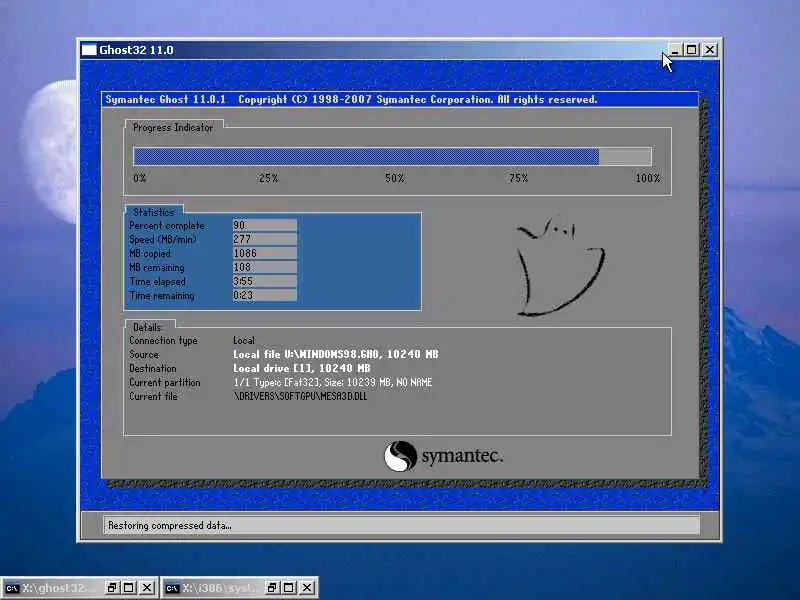Click the connection type value Local

pyautogui.click(x=244, y=340)
